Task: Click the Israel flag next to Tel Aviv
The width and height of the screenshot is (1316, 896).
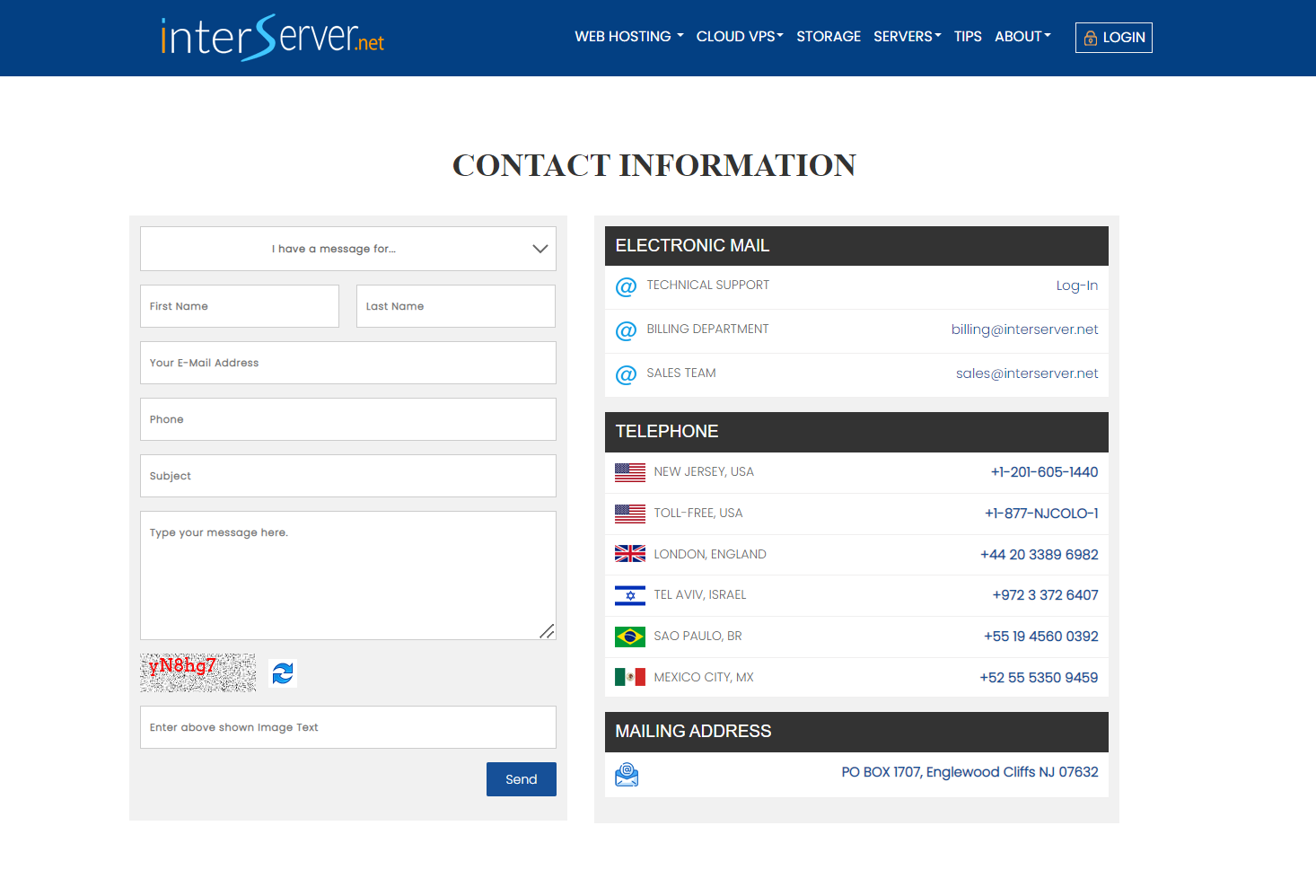Action: 630,595
